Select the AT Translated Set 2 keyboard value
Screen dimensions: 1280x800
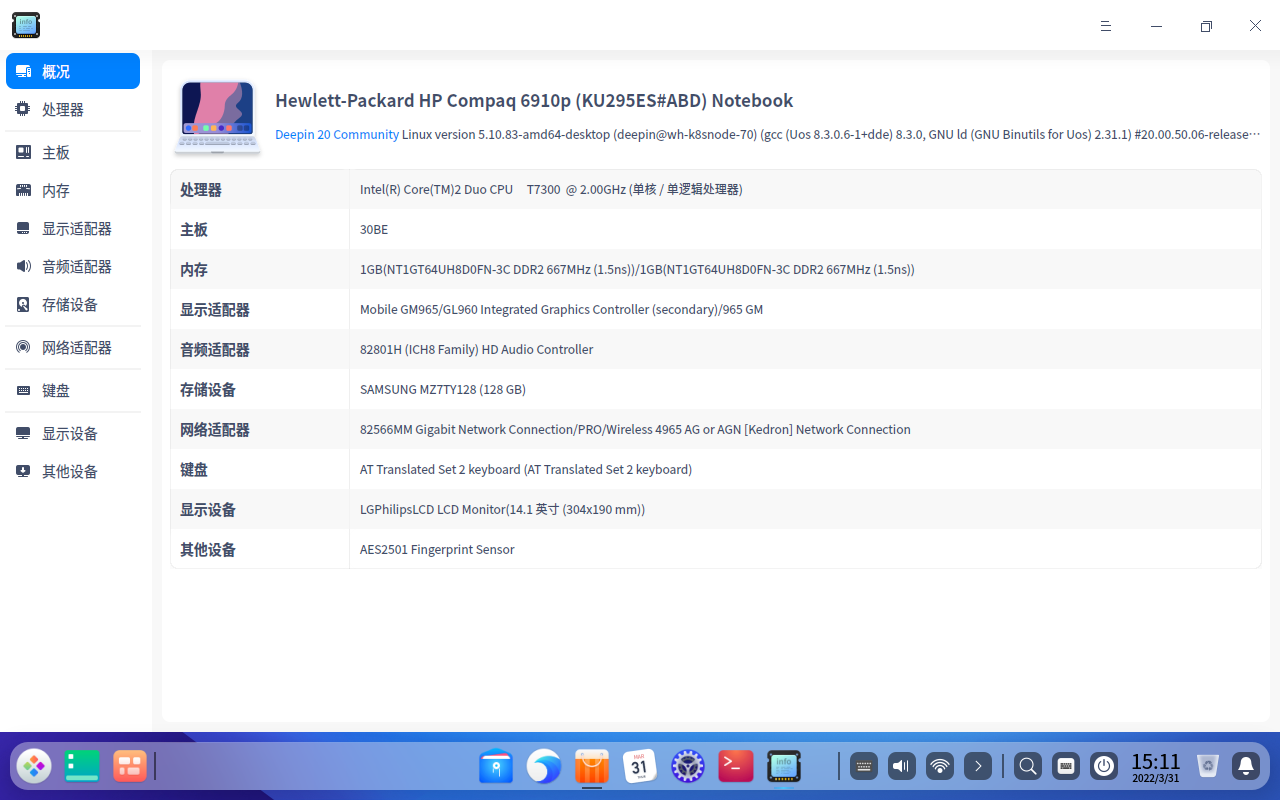coord(526,469)
